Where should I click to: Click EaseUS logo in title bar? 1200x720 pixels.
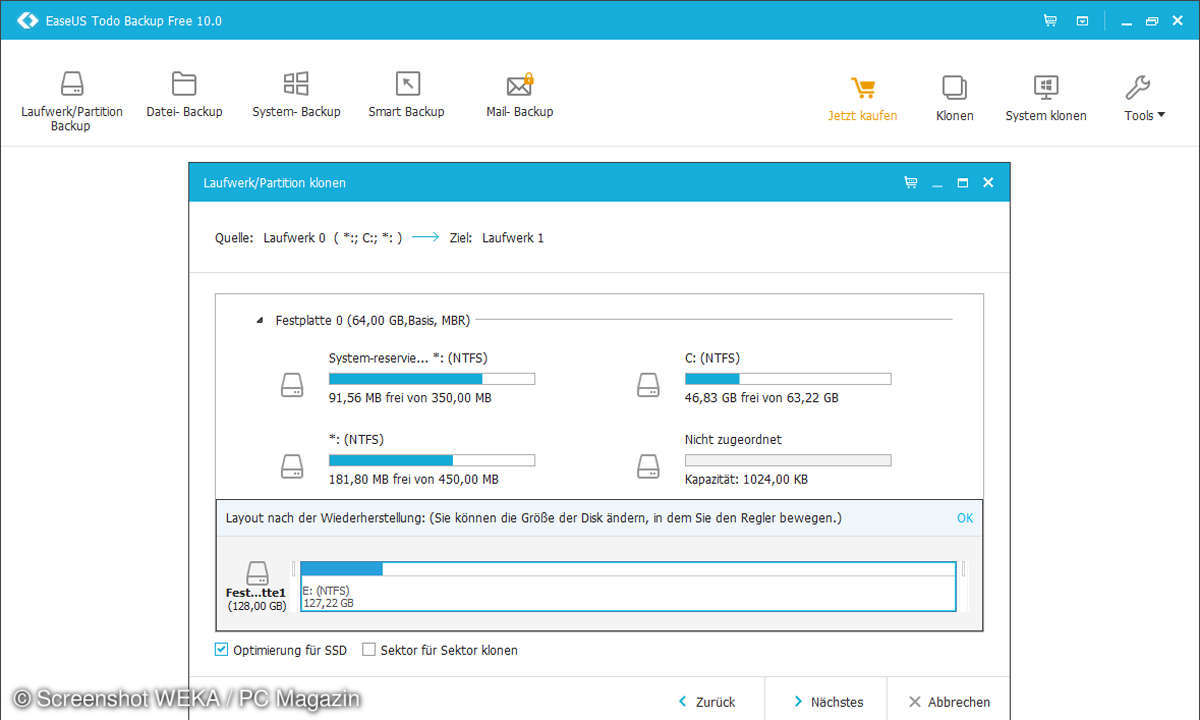coord(28,20)
